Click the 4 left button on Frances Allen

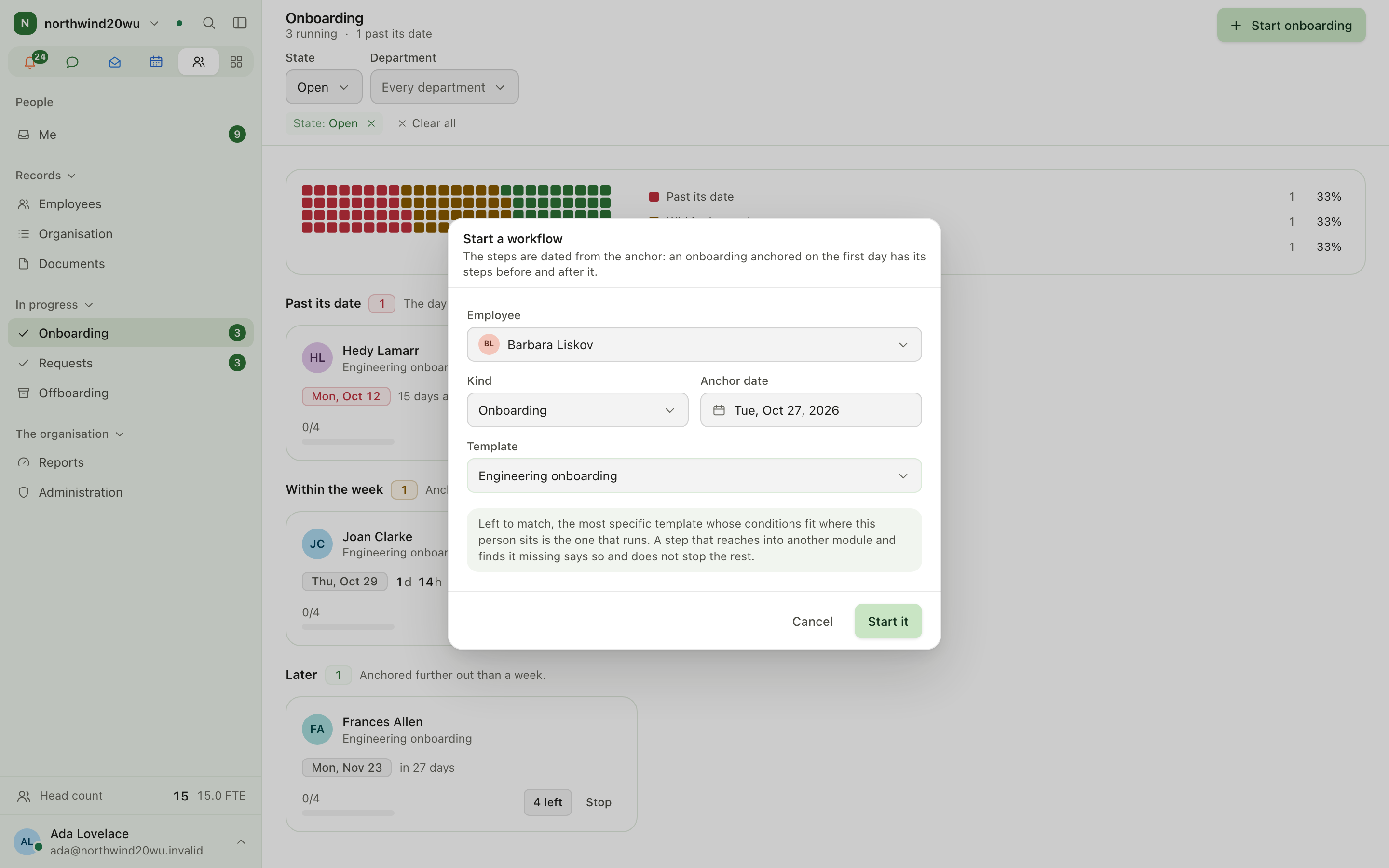click(547, 802)
